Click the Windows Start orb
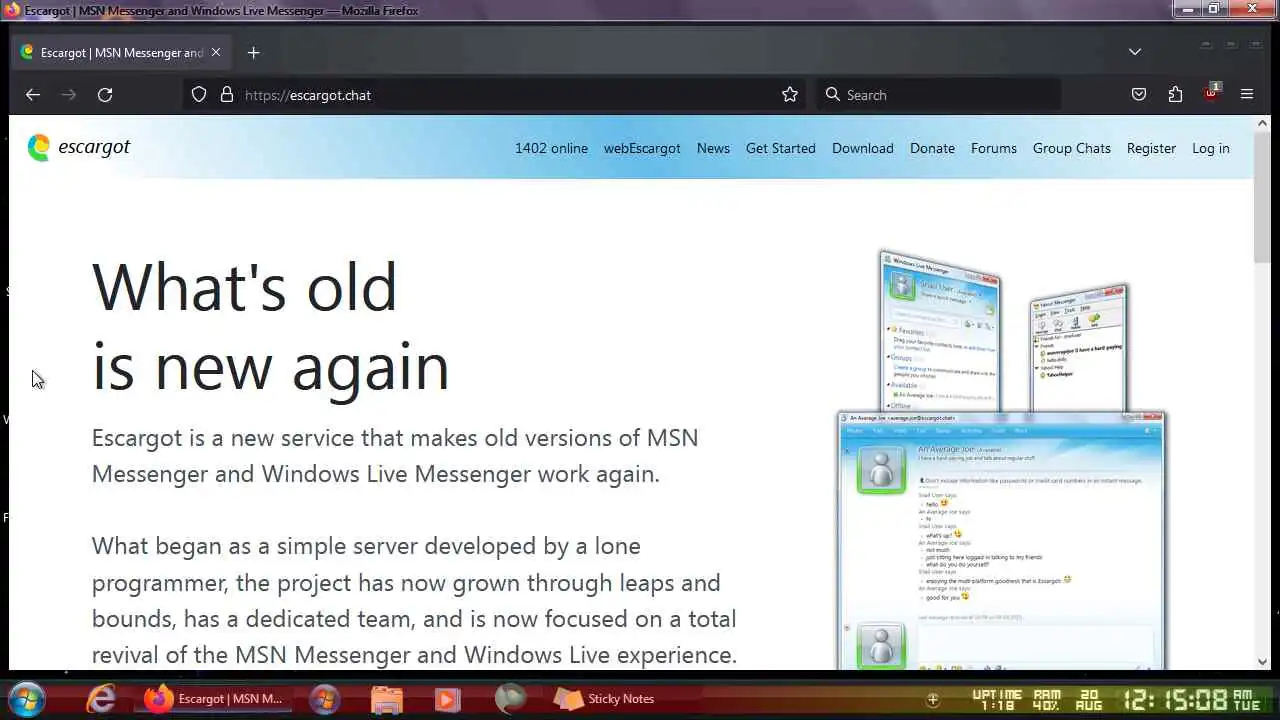Image resolution: width=1280 pixels, height=720 pixels. 27,698
